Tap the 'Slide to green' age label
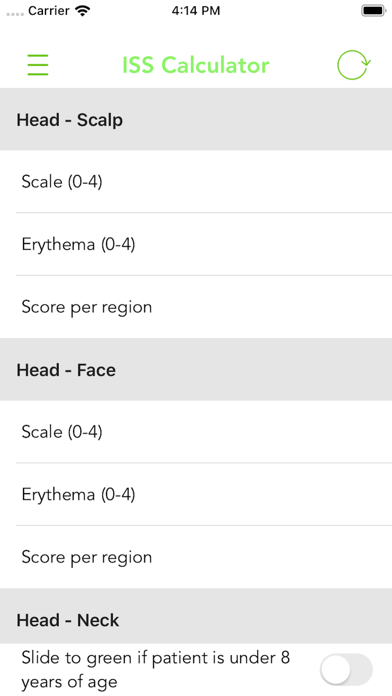392x696 pixels. (156, 669)
